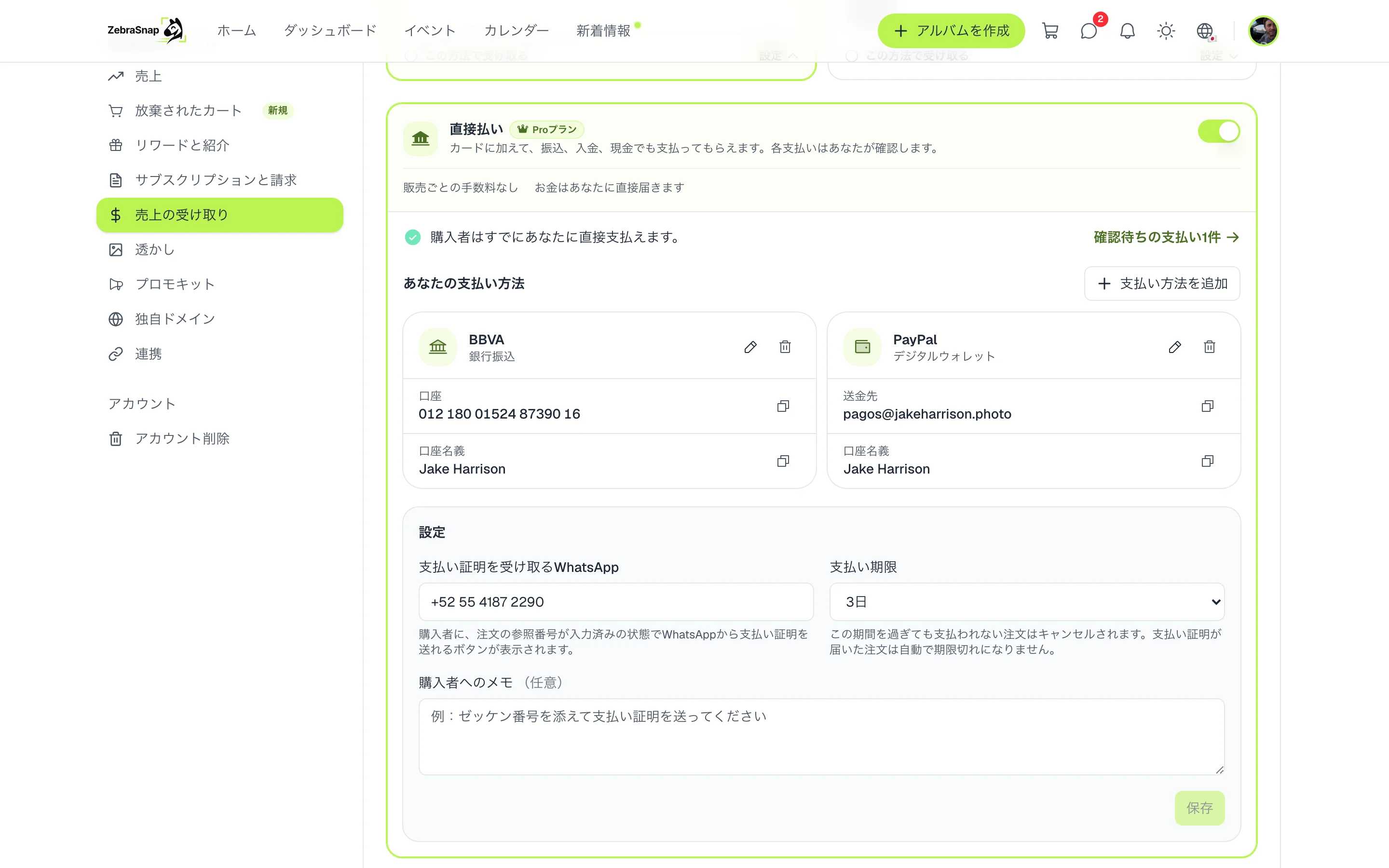The image size is (1389, 868).
Task: Focus the WhatsApp number input field
Action: pyautogui.click(x=616, y=602)
